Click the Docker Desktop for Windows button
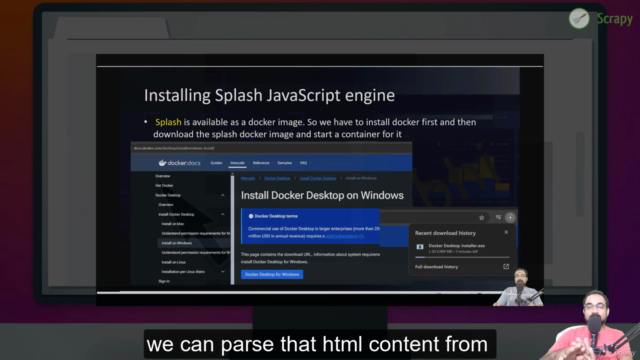This screenshot has height=360, width=640. [272, 274]
